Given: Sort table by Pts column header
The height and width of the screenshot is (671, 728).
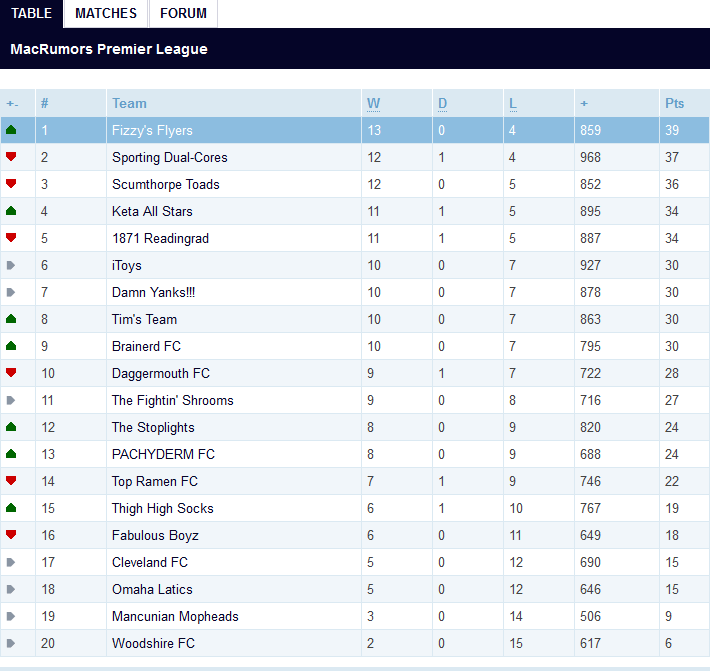Looking at the screenshot, I should pyautogui.click(x=674, y=103).
